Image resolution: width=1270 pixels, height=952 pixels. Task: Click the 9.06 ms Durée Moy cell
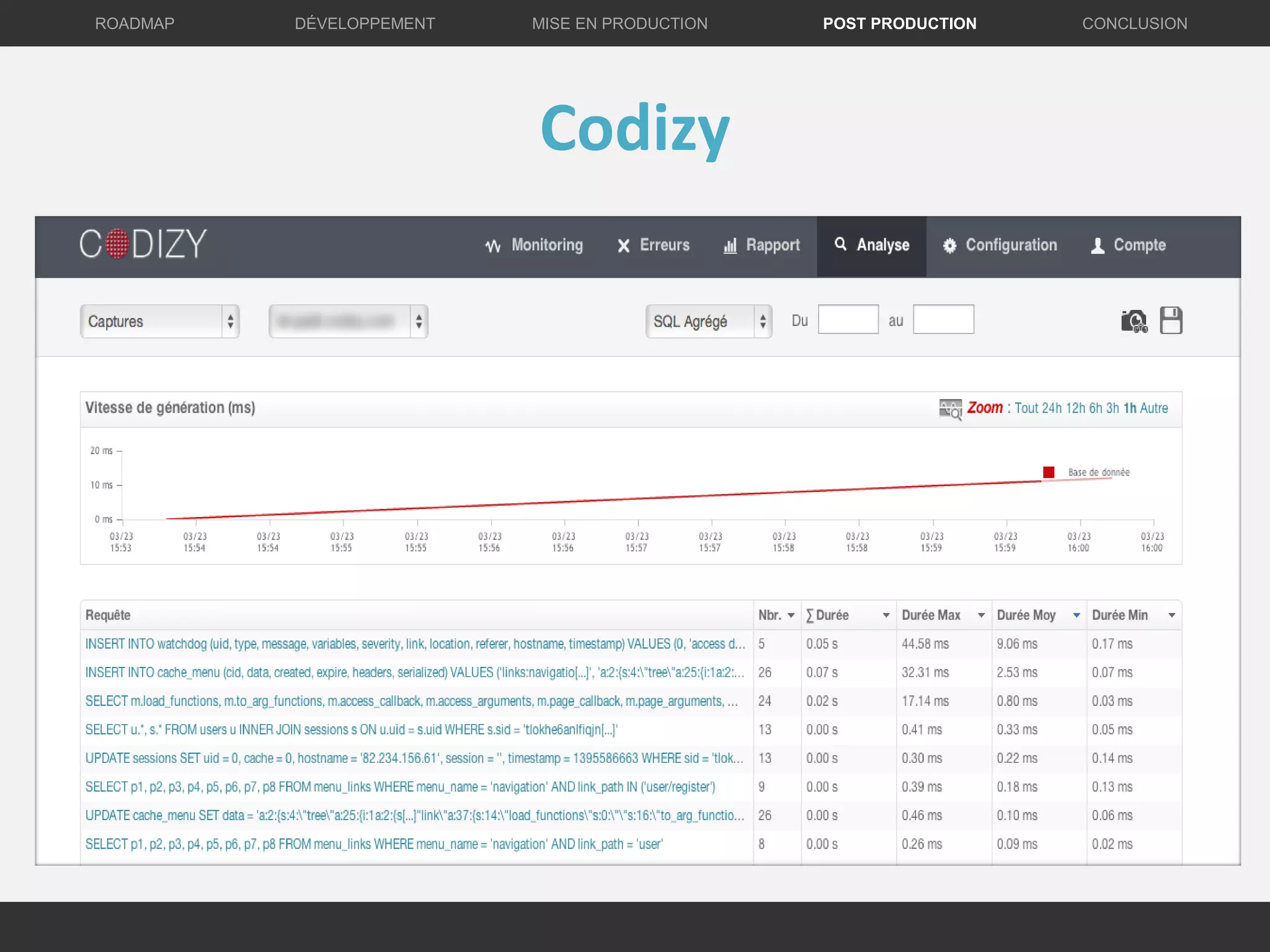(1017, 644)
